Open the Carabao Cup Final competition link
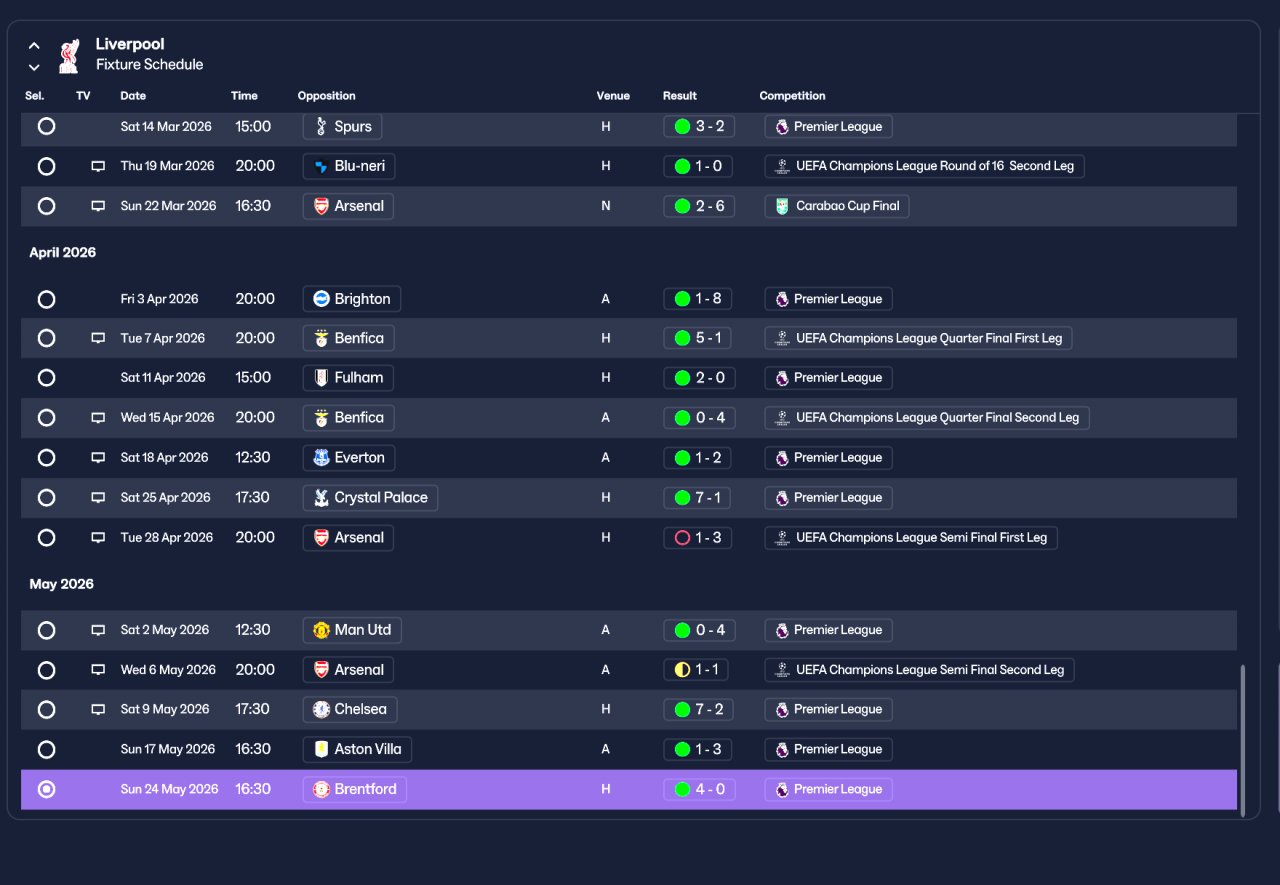1280x885 pixels. point(837,206)
